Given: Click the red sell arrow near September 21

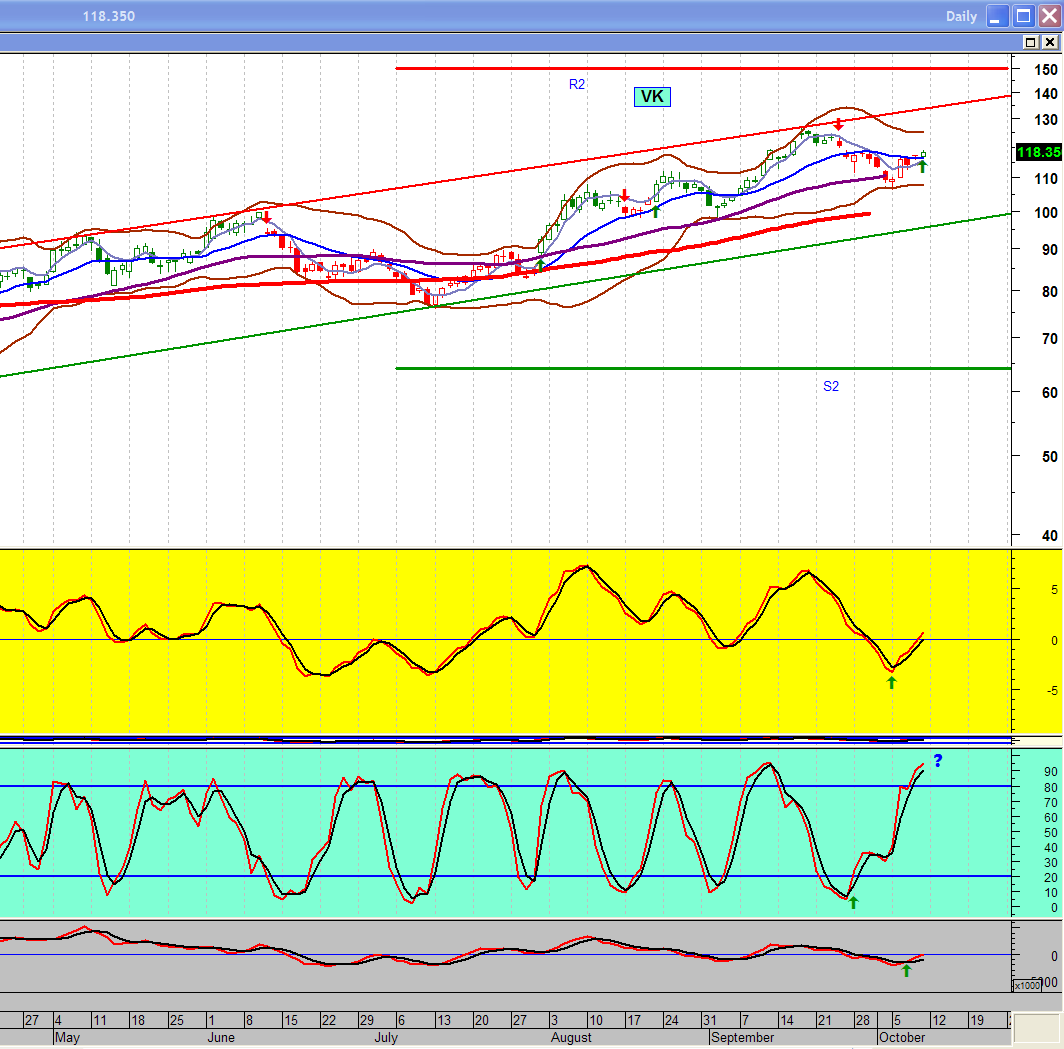Looking at the screenshot, I should (x=839, y=124).
